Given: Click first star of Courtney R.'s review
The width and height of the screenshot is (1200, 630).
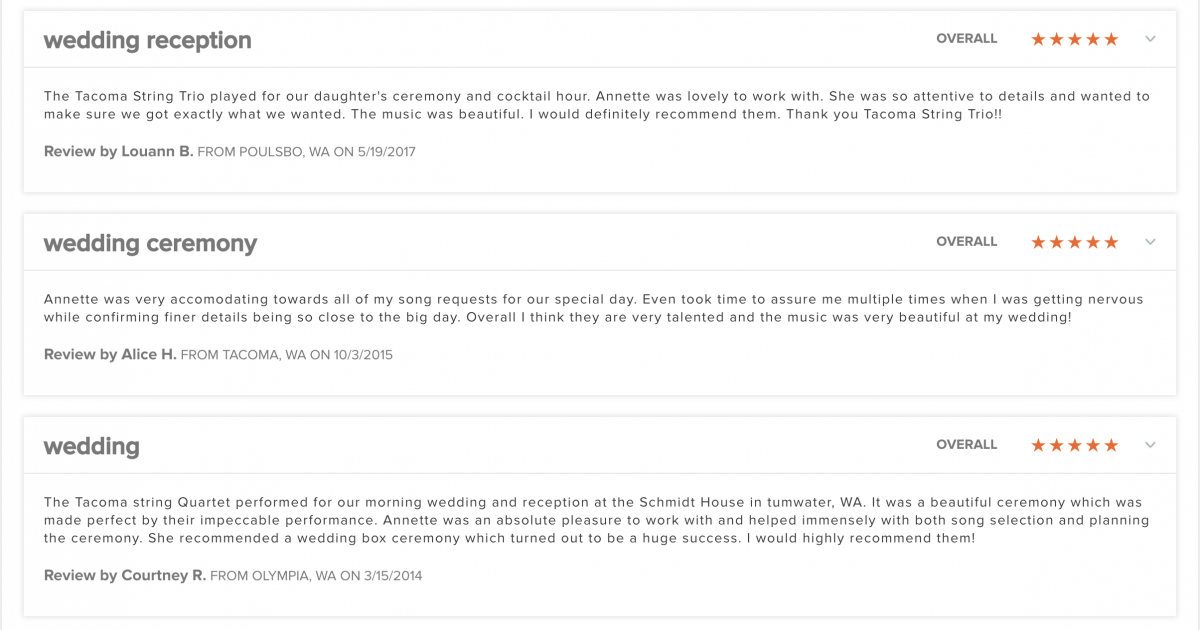Looking at the screenshot, I should click(x=1038, y=445).
